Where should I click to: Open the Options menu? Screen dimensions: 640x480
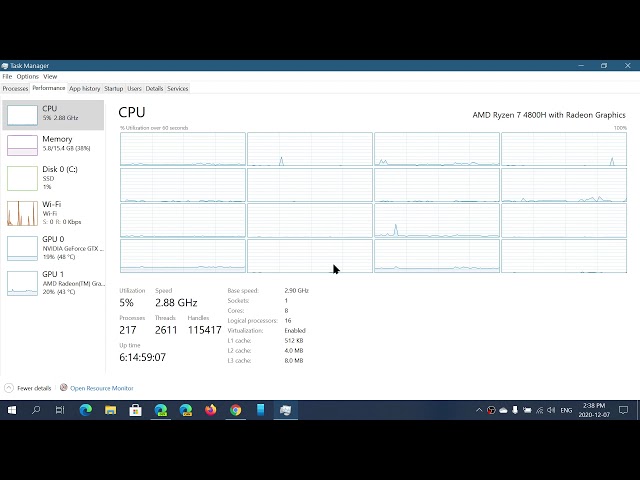coord(27,76)
